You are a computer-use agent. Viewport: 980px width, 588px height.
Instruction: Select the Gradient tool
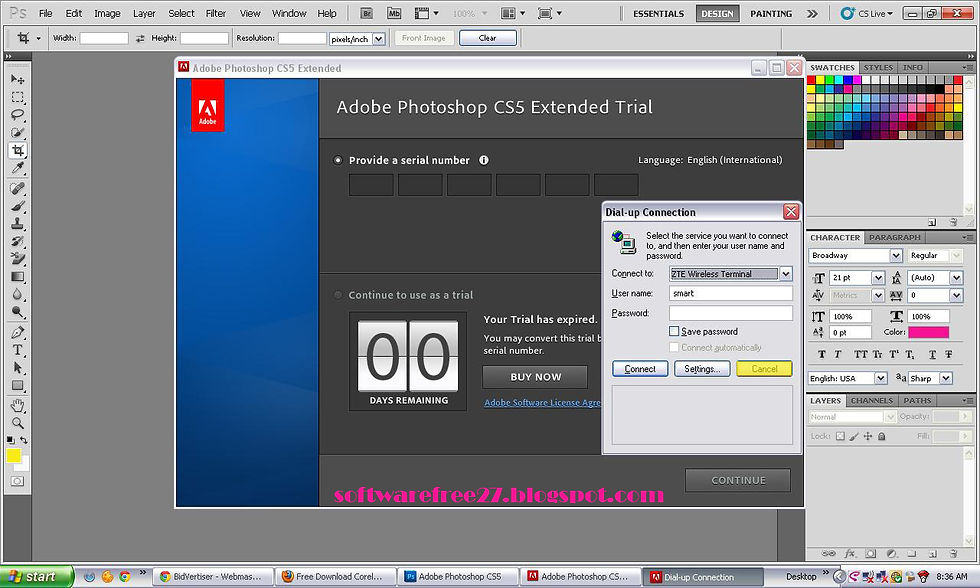click(18, 277)
